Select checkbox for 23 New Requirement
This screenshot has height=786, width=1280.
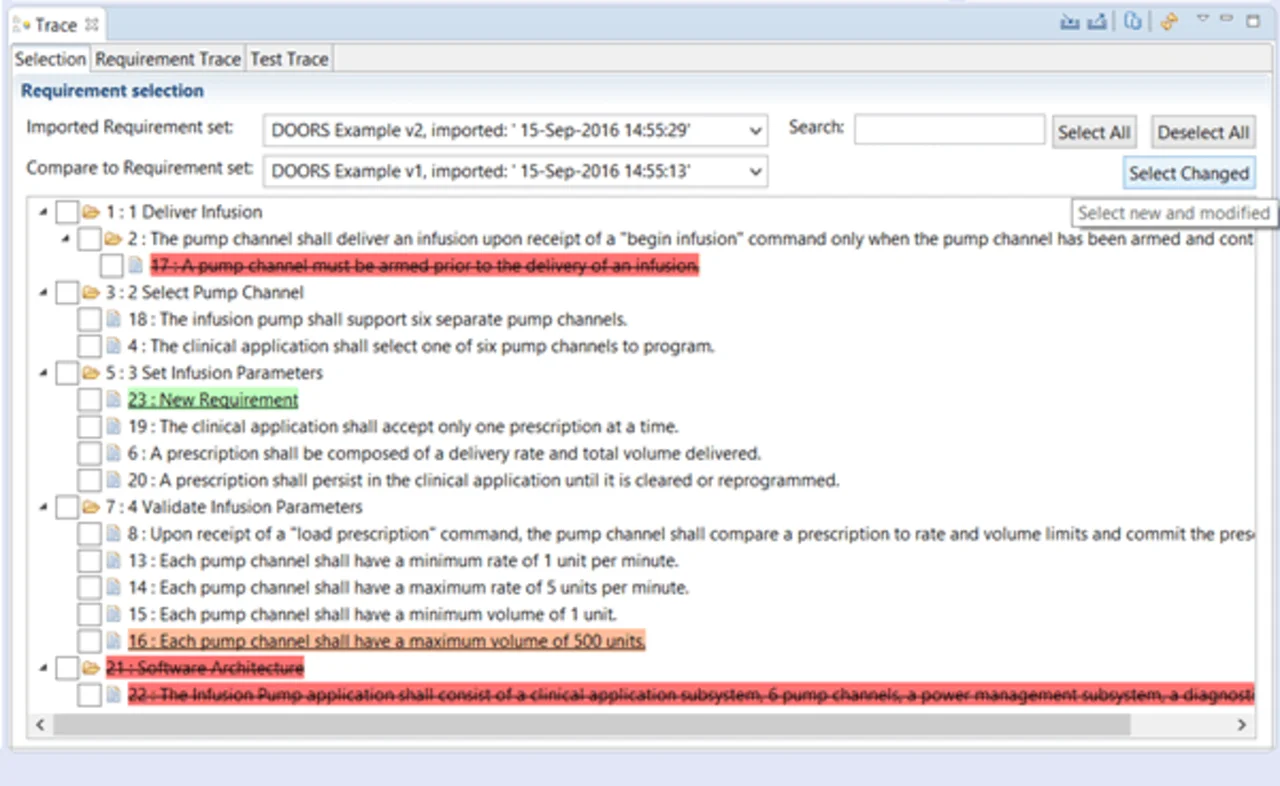click(89, 400)
